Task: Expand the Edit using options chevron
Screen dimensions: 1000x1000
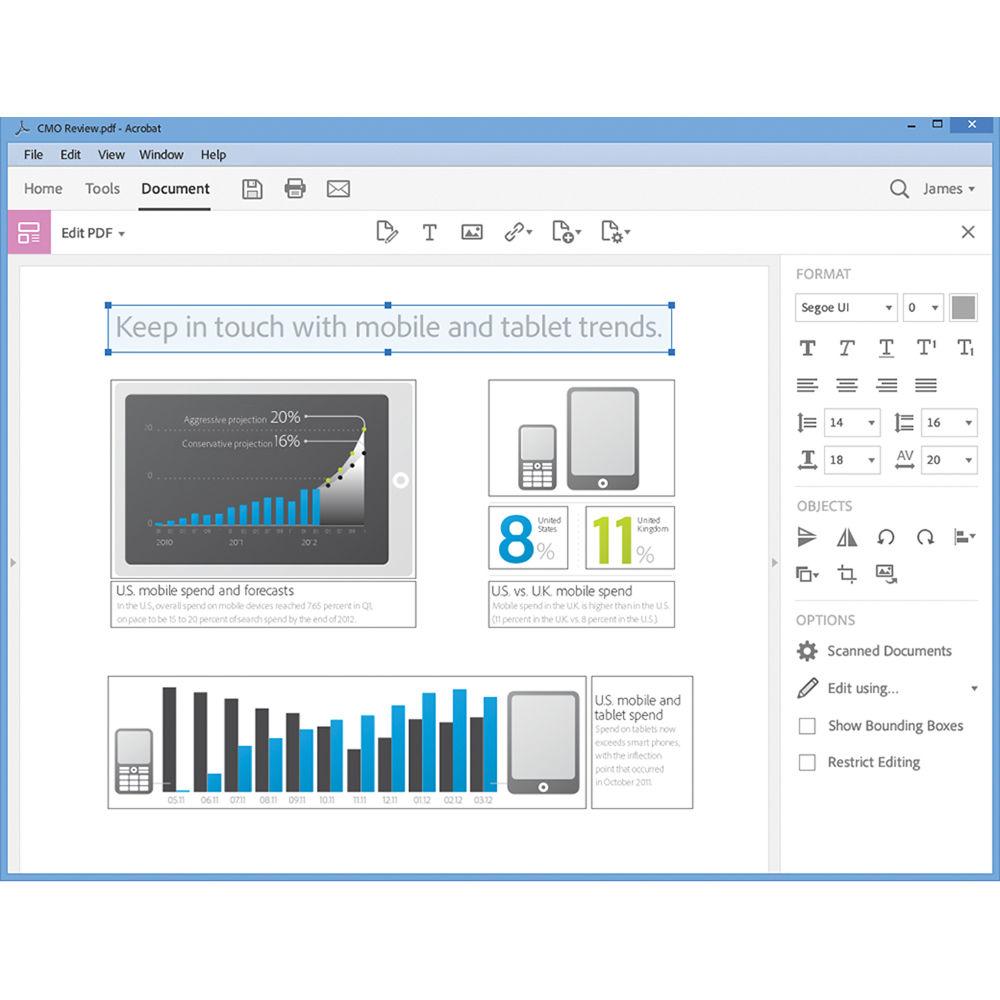Action: [975, 688]
